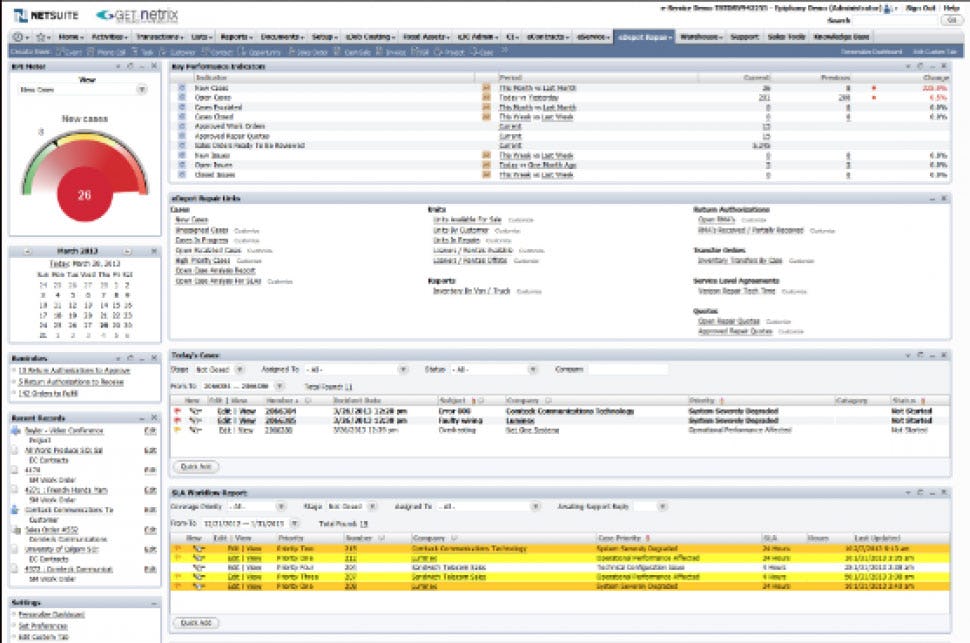Open the Assigned To dropdown in Today's Cases
This screenshot has width=970, height=643.
(x=404, y=369)
